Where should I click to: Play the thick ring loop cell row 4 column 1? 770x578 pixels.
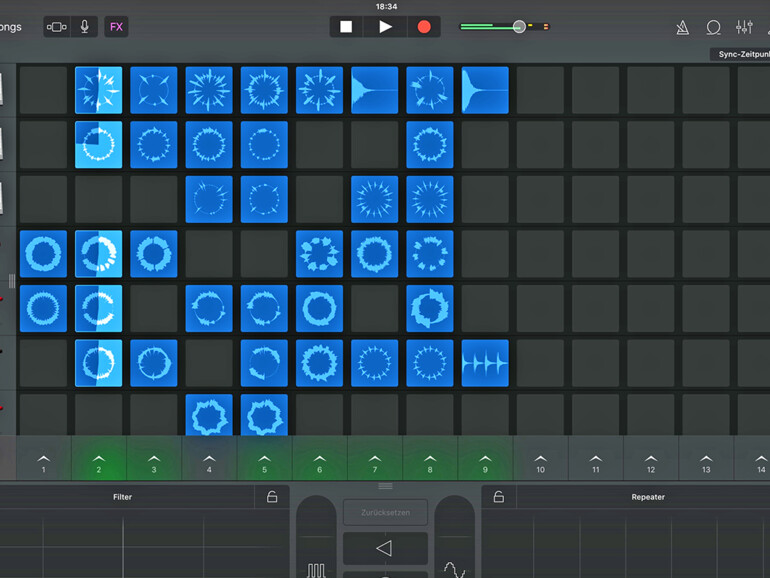point(44,254)
